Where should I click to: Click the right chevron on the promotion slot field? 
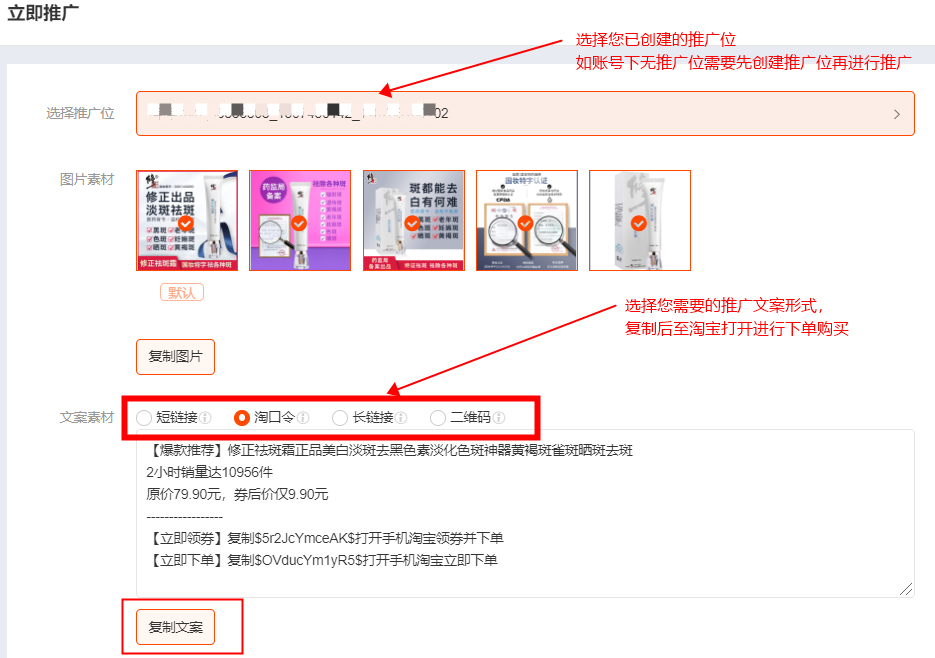point(899,113)
